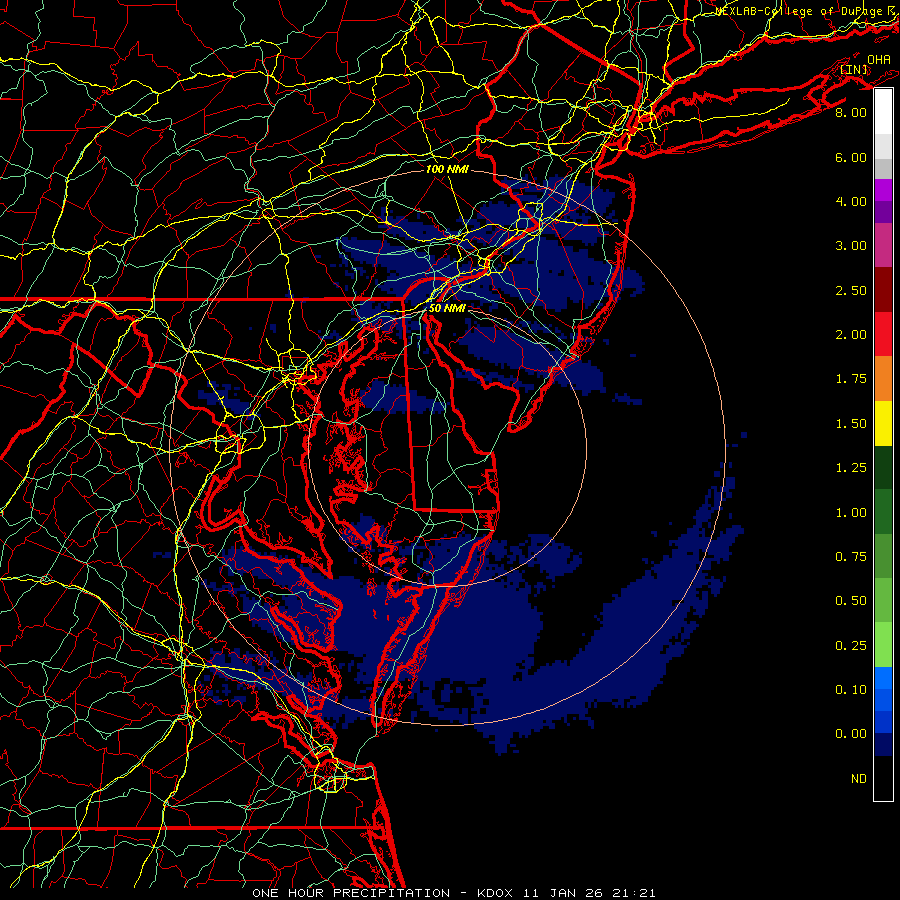Click the 0.00 legend value
Screen dimensions: 900x900
(x=851, y=734)
